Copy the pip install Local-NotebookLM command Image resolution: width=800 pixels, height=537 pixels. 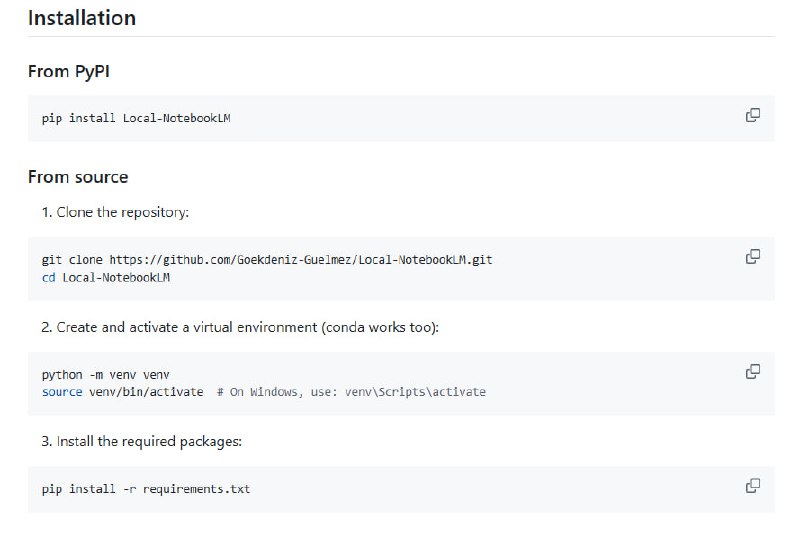753,115
